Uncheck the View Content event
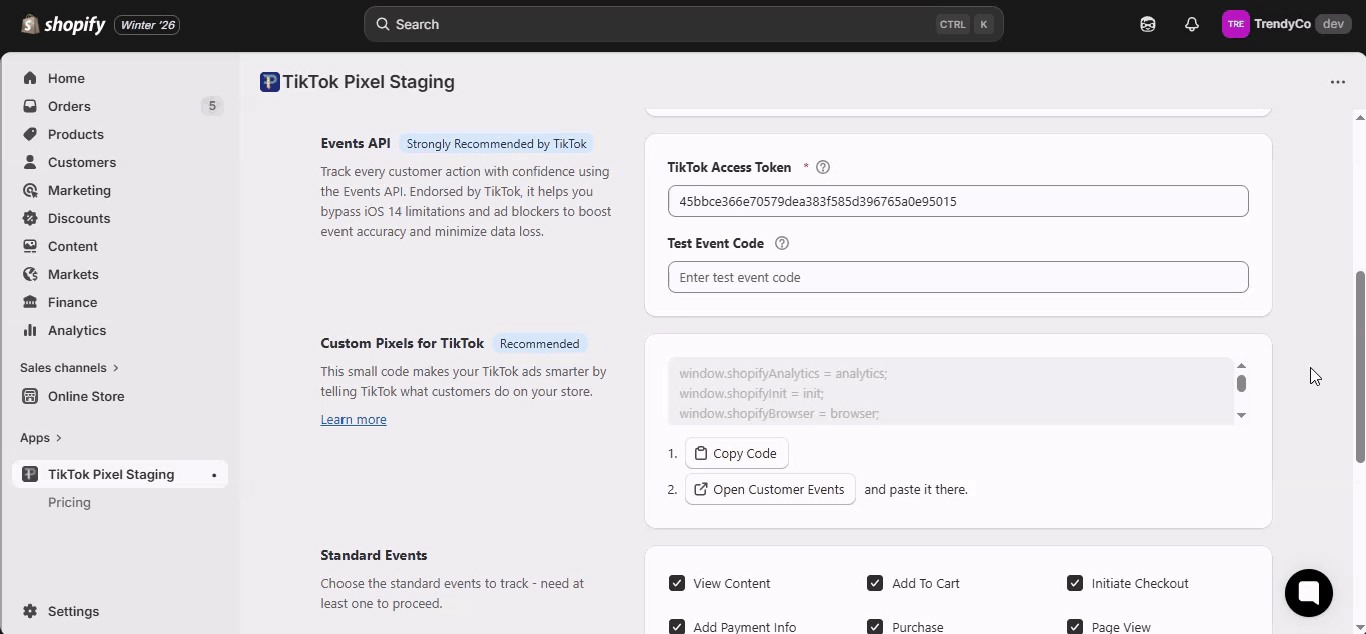 (677, 584)
